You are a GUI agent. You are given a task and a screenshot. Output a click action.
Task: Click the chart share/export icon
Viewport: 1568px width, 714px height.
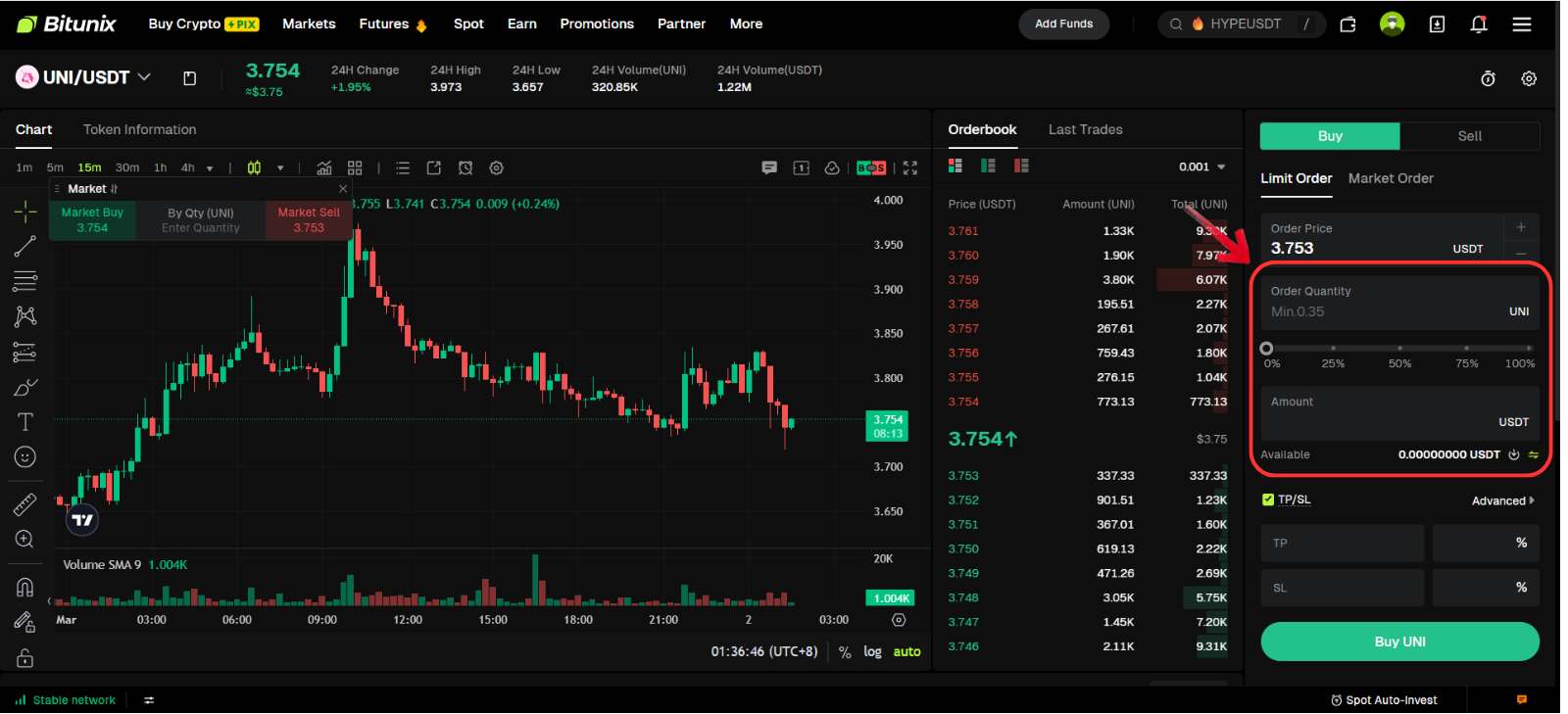(x=433, y=167)
